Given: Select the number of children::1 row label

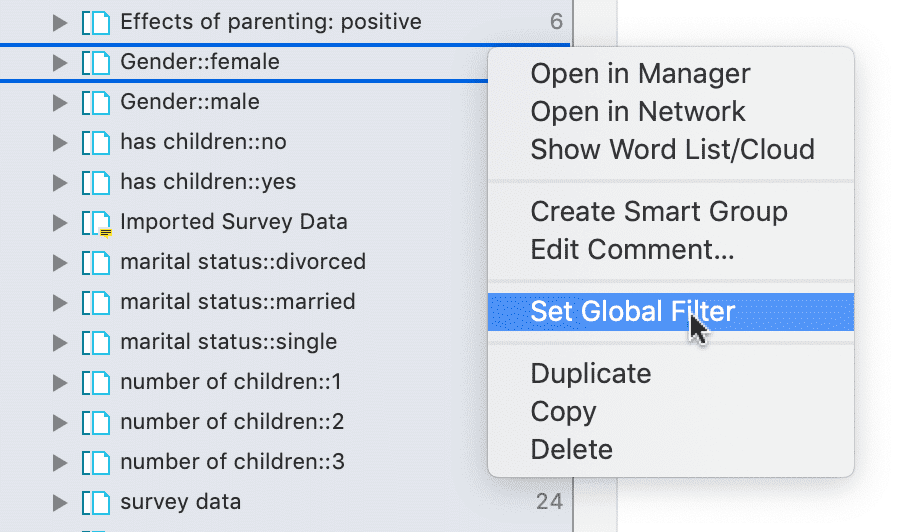Looking at the screenshot, I should click(231, 382).
